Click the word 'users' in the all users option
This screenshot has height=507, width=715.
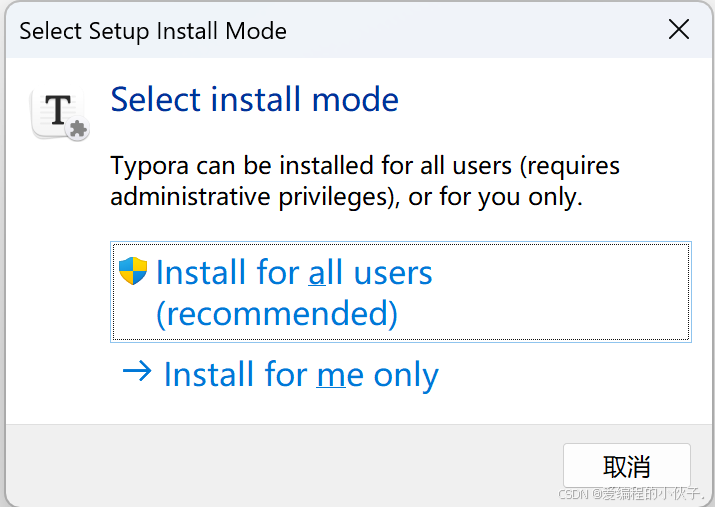coord(391,272)
